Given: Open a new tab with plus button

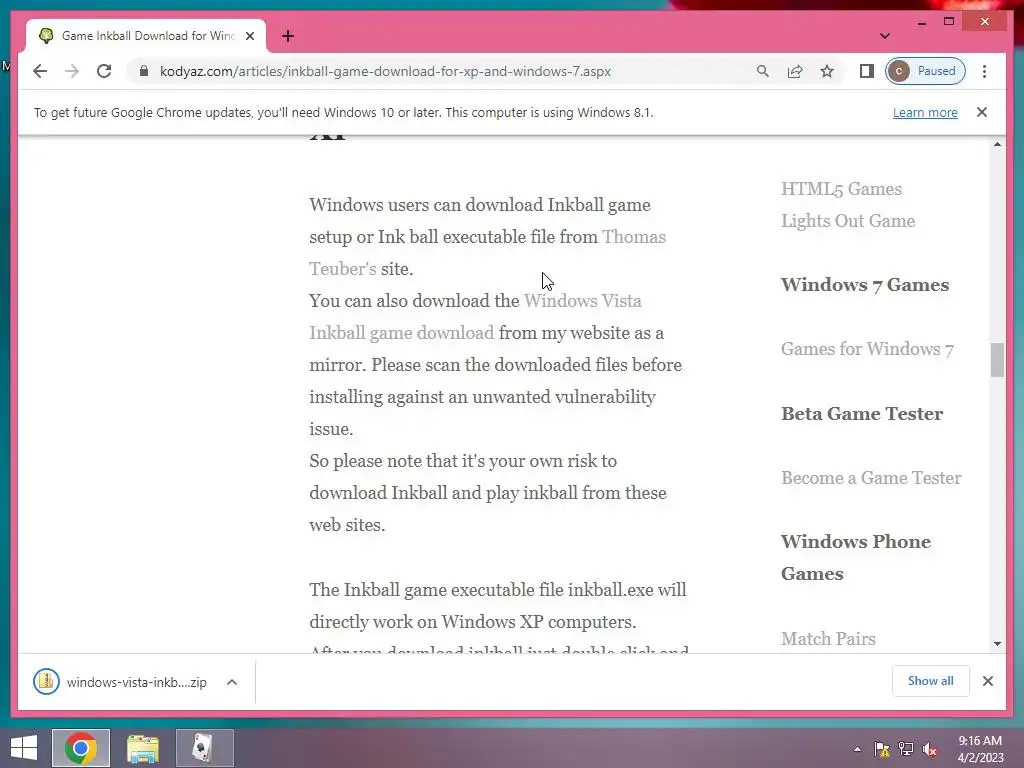Looking at the screenshot, I should click(x=288, y=36).
